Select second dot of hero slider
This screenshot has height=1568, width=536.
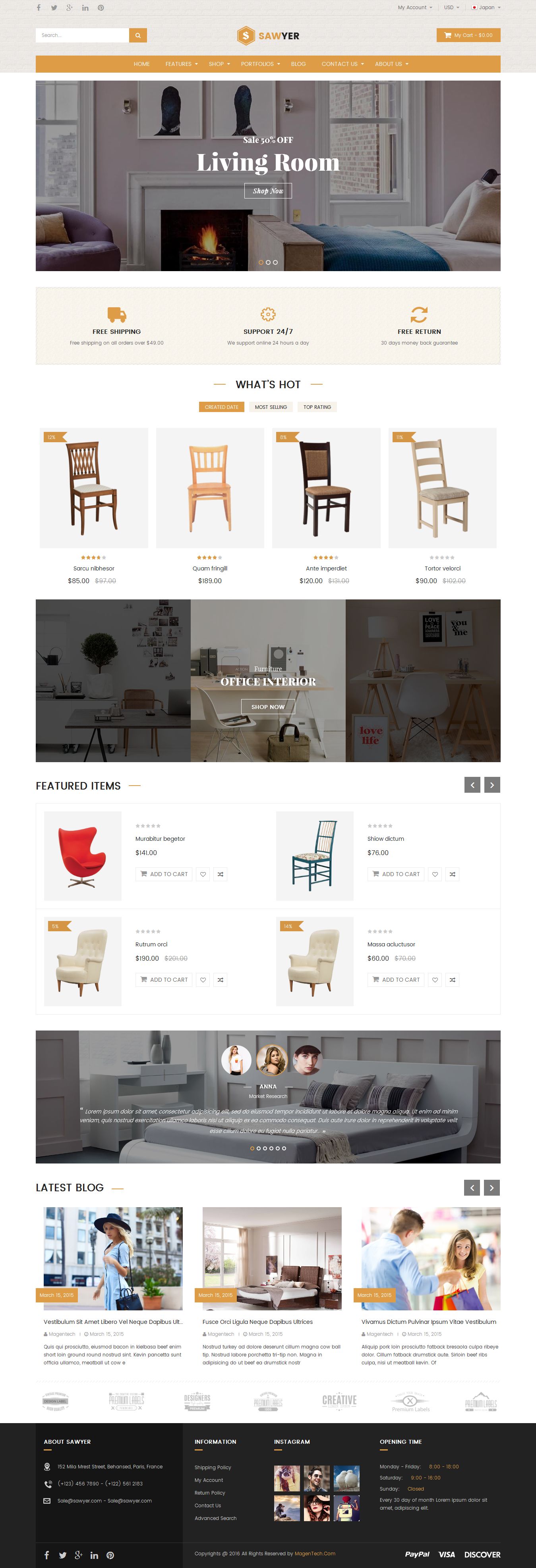(x=268, y=262)
